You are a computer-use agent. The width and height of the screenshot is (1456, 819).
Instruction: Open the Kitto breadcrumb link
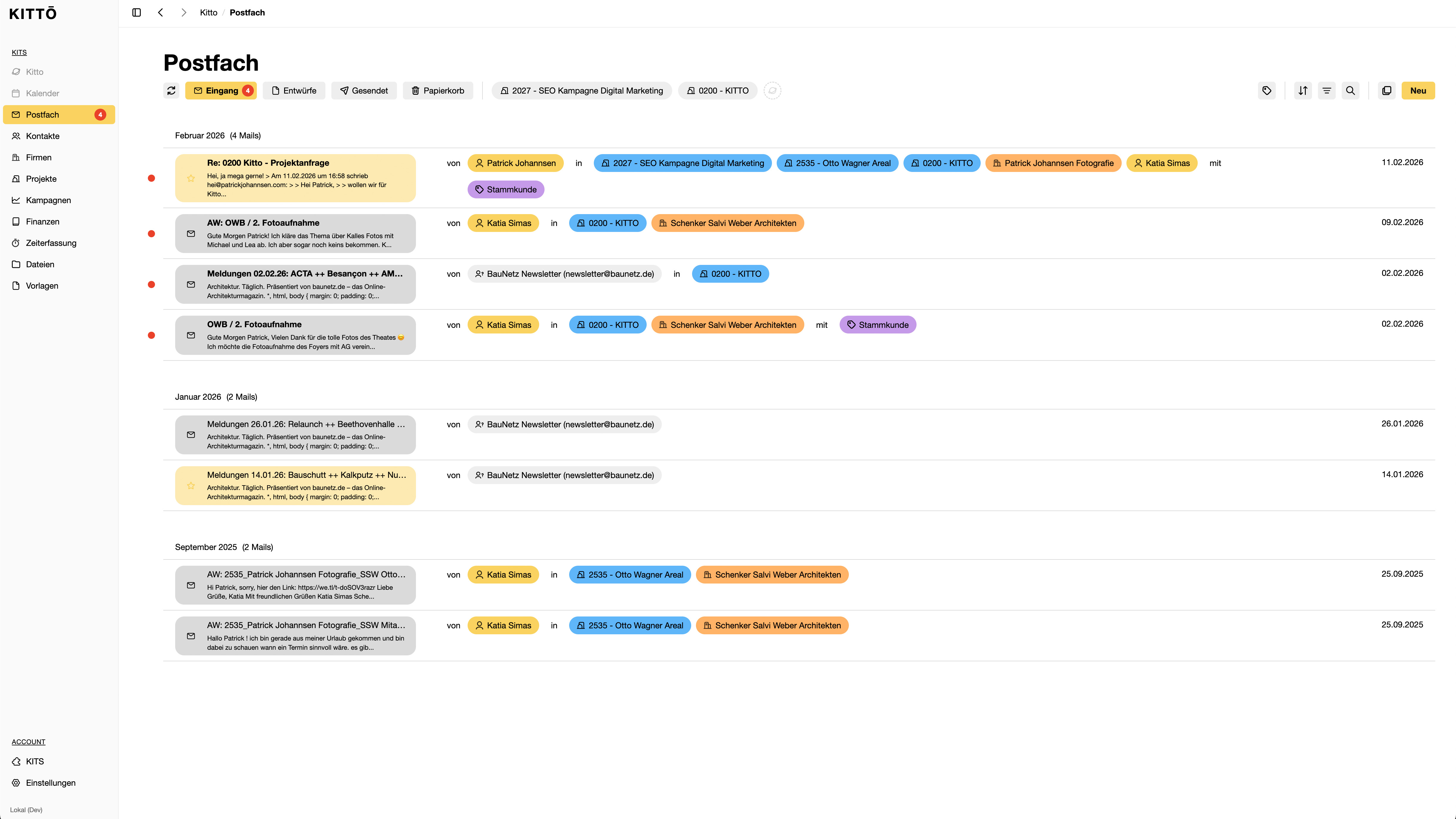click(208, 12)
